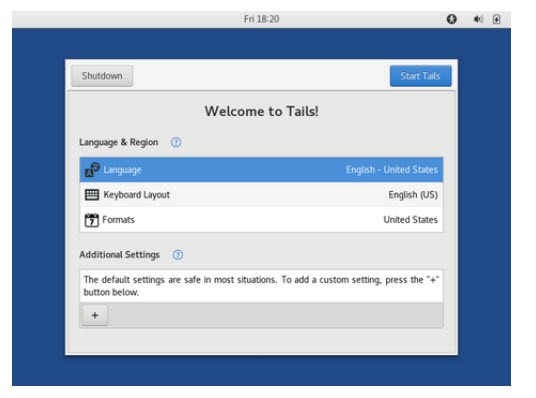Open the Keyboard Layout row
Viewport: 536px width, 398px height.
(262, 195)
